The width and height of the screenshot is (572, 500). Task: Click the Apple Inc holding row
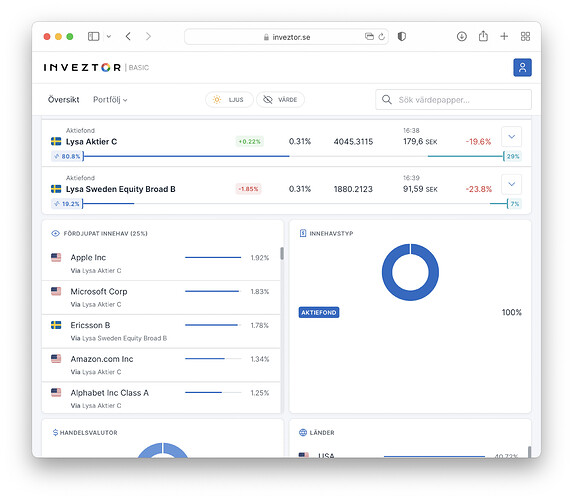pyautogui.click(x=161, y=263)
